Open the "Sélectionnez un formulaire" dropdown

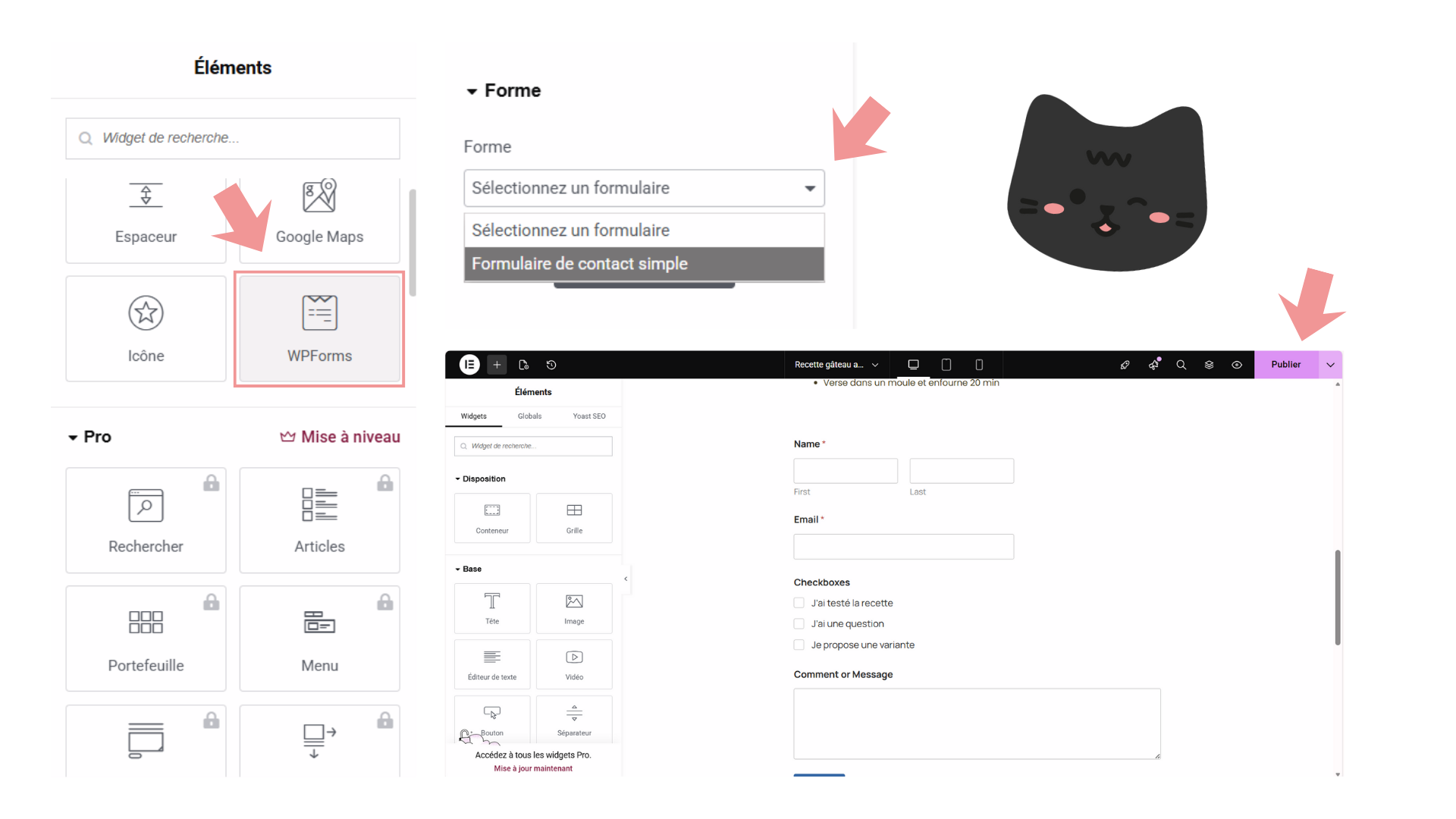644,188
